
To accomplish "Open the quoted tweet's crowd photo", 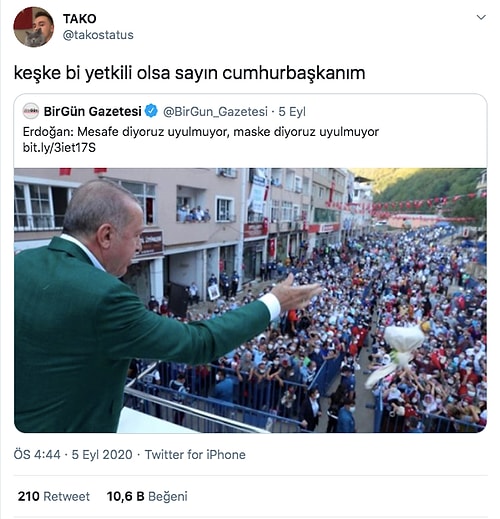I will 250,300.
